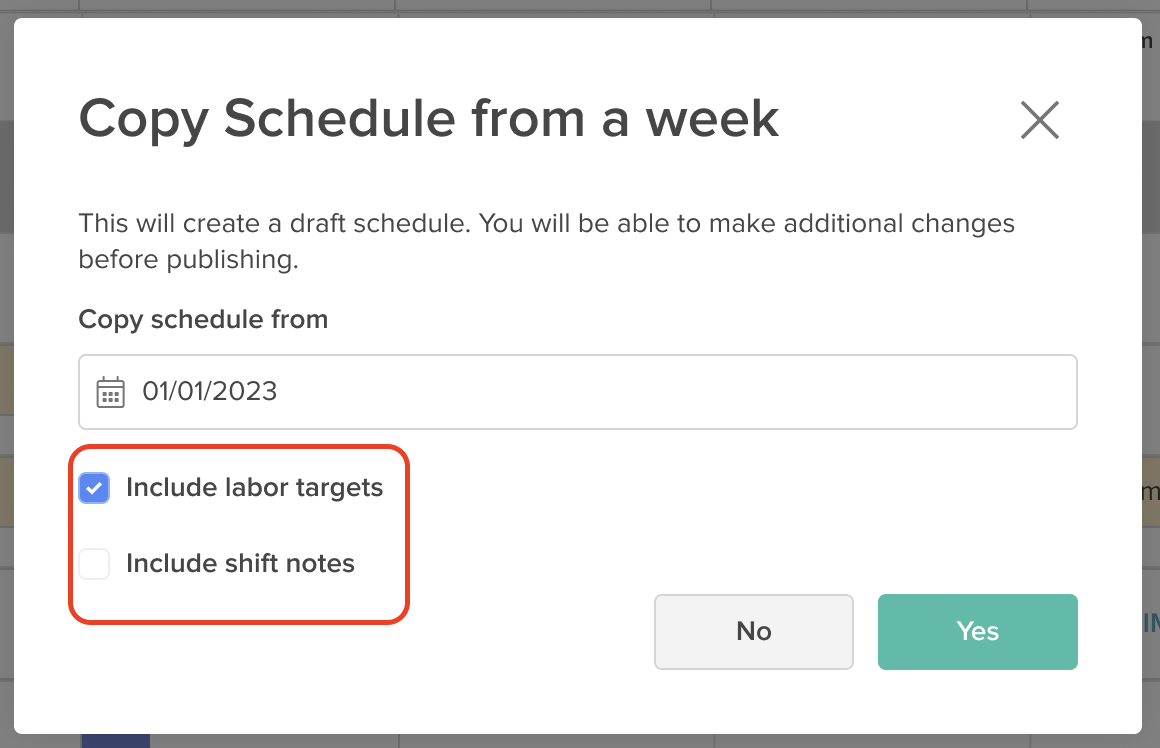The image size is (1160, 748).
Task: Toggle the Include labor targets option off
Action: tap(94, 488)
